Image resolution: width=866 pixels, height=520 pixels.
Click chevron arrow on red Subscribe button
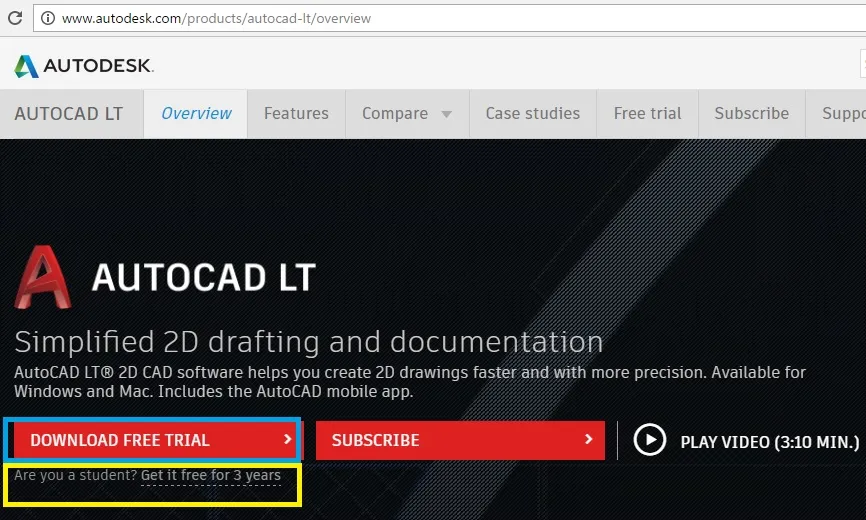590,440
